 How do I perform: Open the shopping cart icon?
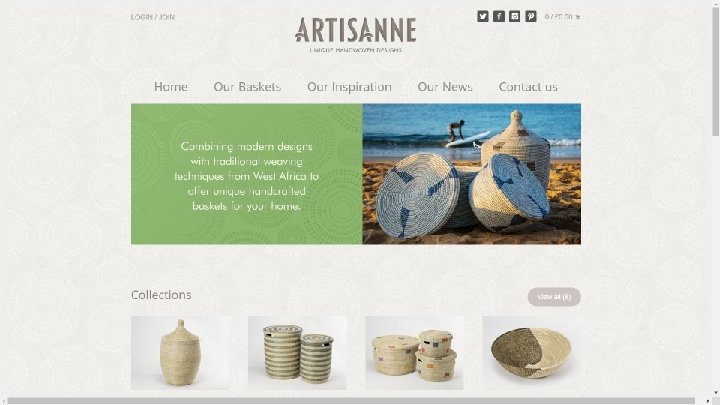(578, 17)
